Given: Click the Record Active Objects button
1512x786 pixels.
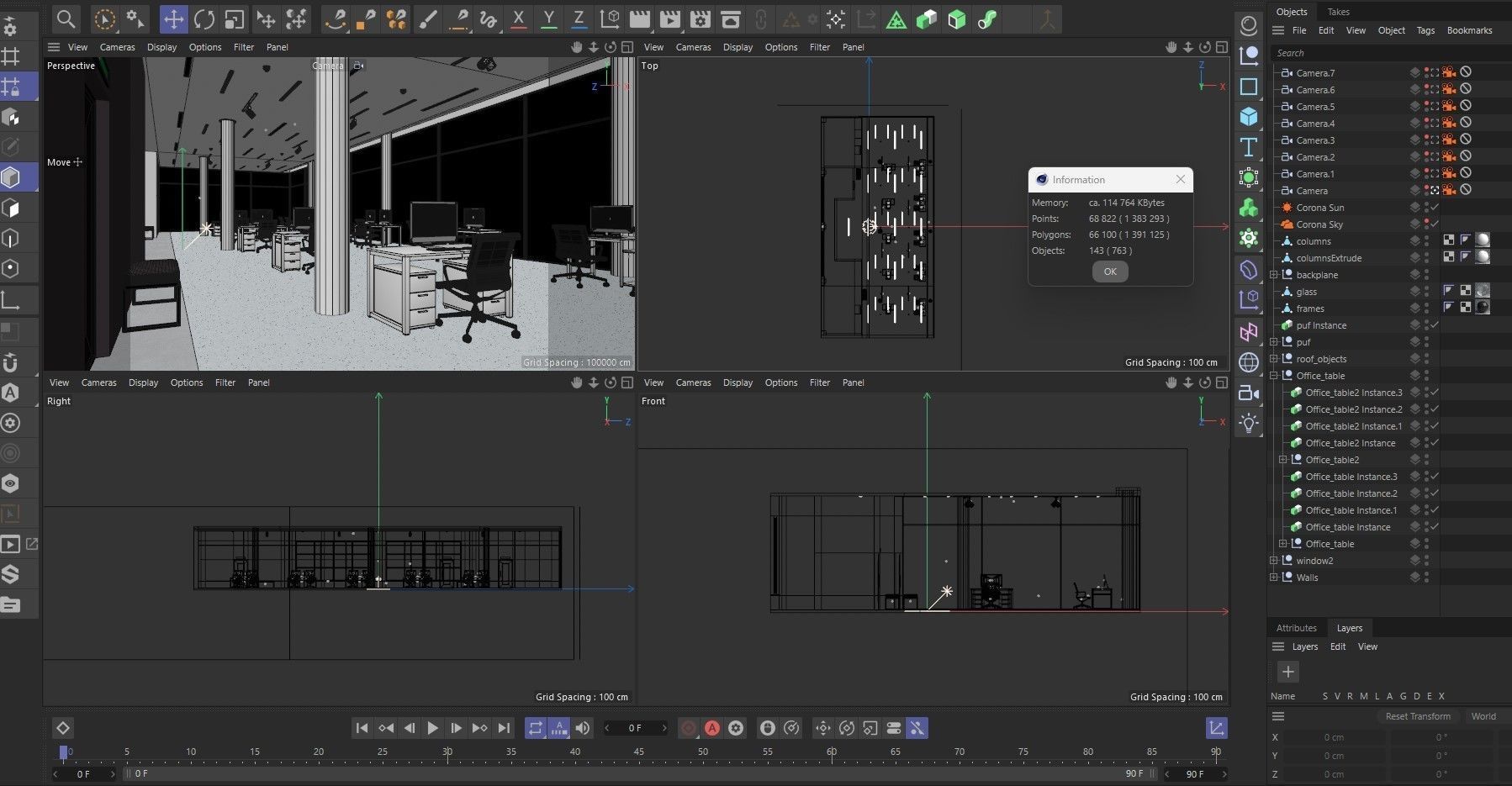Looking at the screenshot, I should click(688, 728).
